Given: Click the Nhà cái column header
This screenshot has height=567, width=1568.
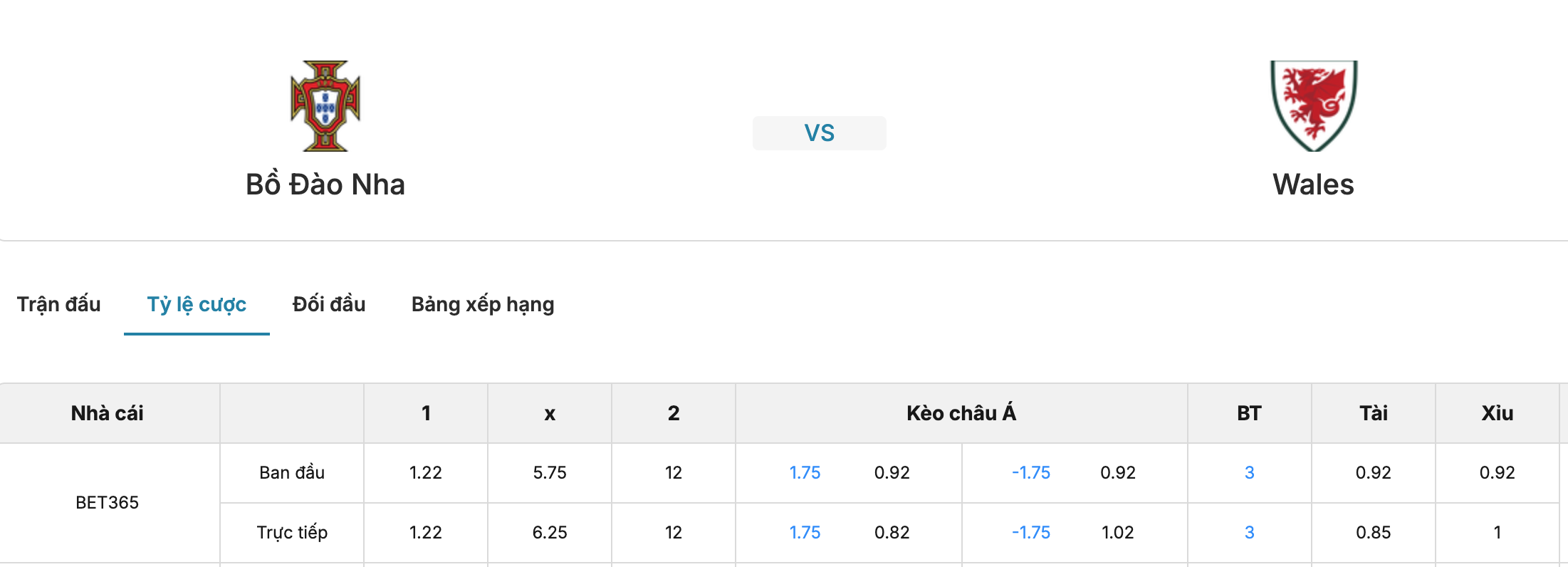Looking at the screenshot, I should (x=108, y=413).
